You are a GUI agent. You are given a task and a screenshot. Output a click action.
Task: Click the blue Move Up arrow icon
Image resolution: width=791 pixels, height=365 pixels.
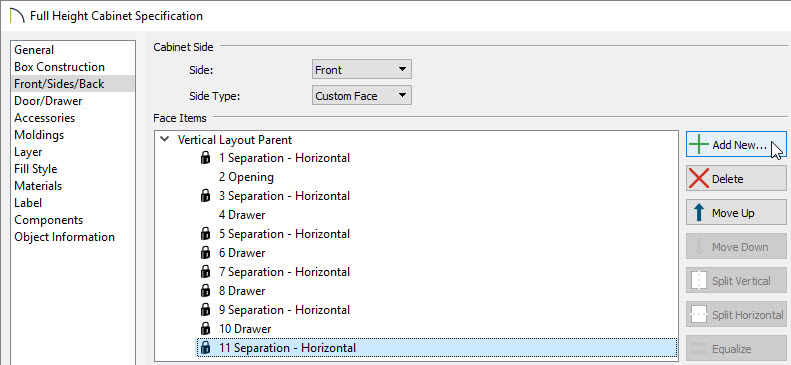tap(699, 213)
